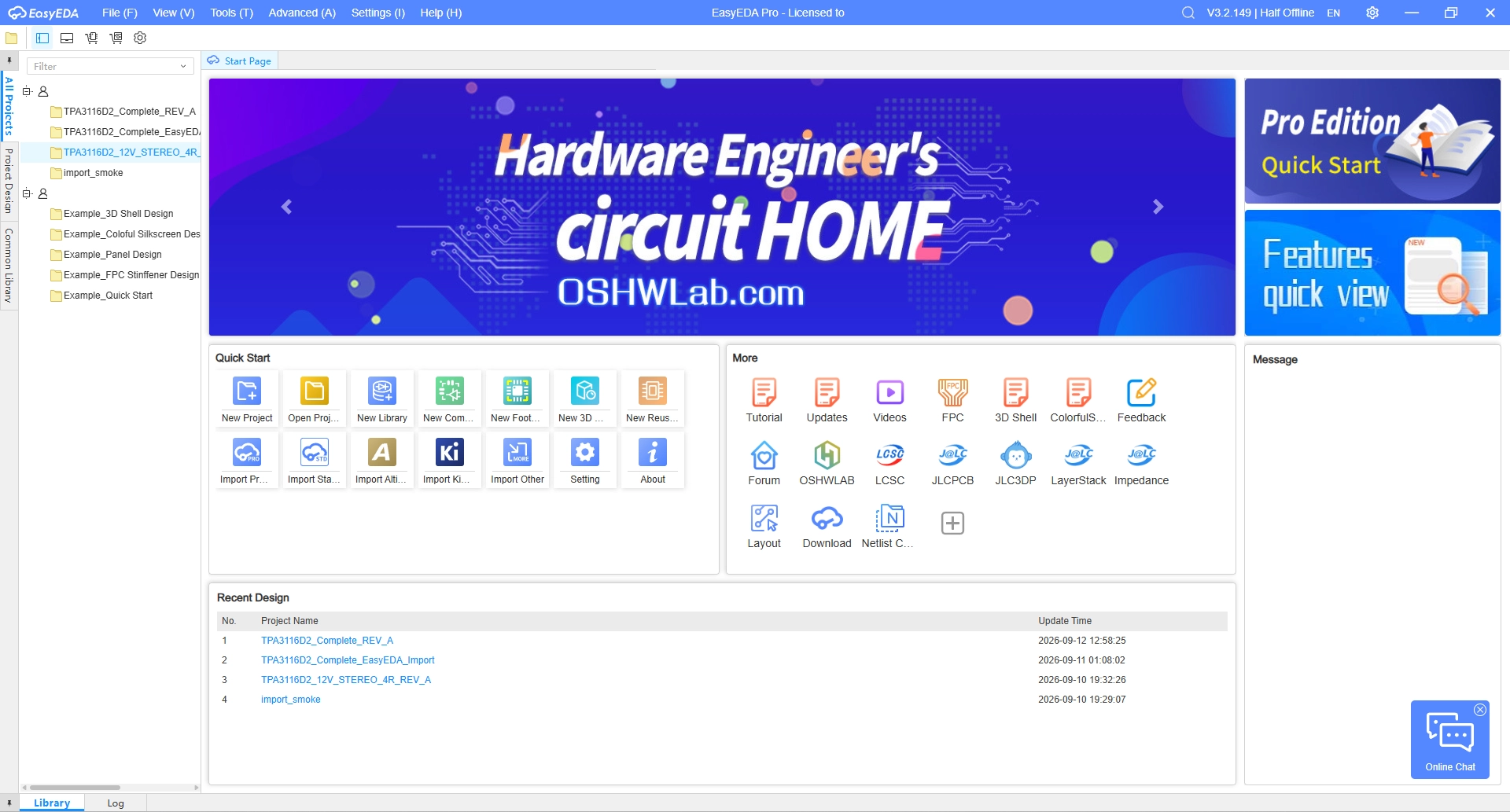Toggle the left panel layout icon
The height and width of the screenshot is (812, 1510).
(x=42, y=38)
